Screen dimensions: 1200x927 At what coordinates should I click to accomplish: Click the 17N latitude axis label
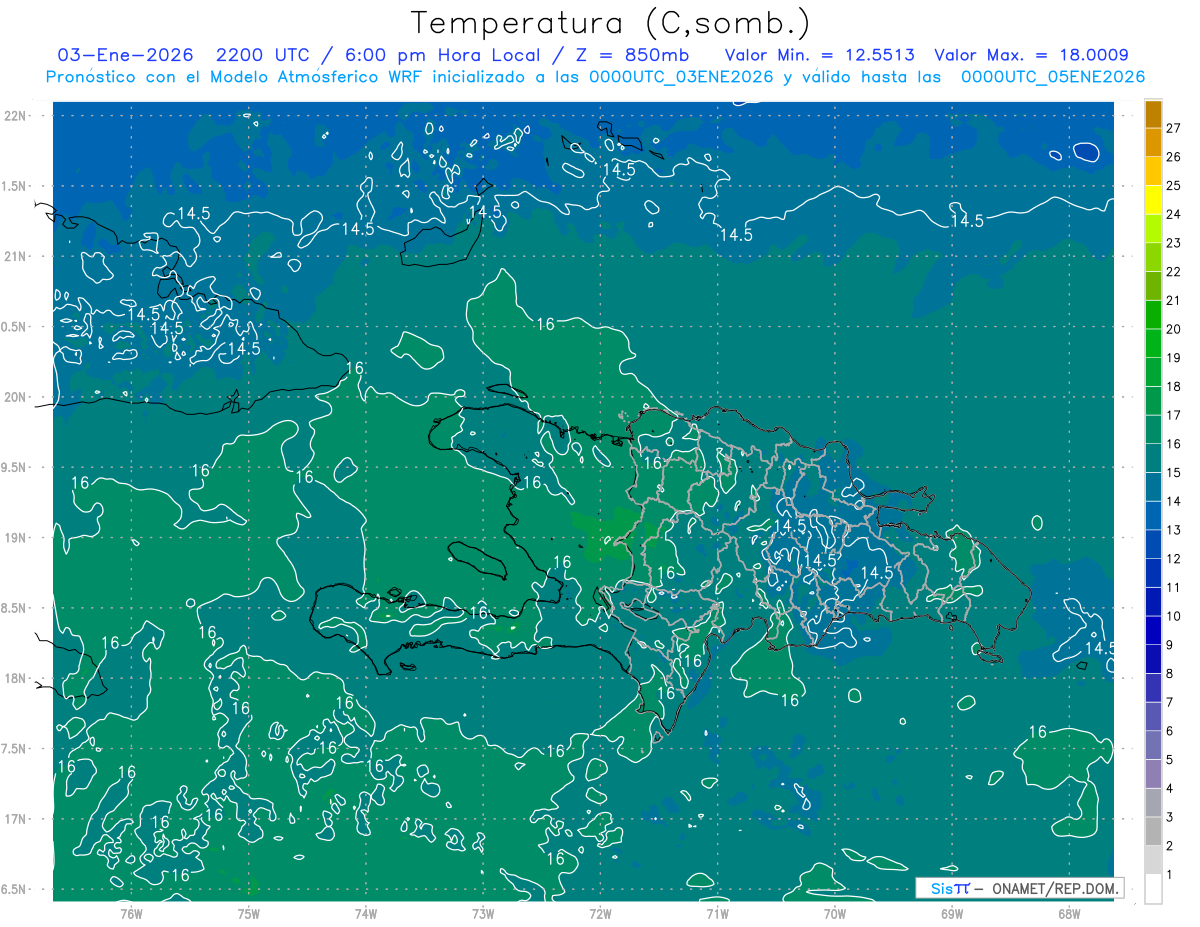(x=16, y=819)
